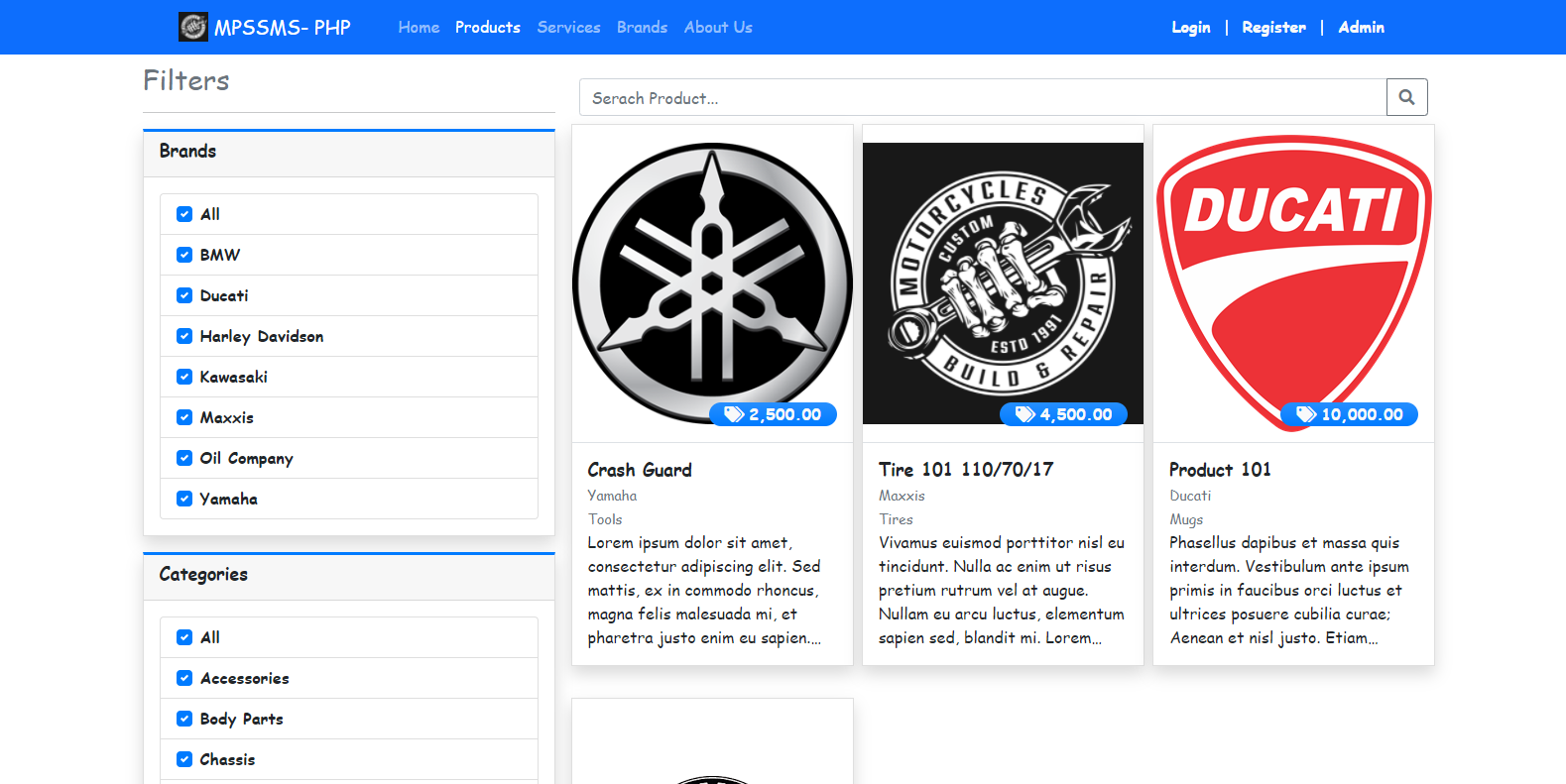Open the Product 101 Ducati logo image
1566x784 pixels.
tap(1293, 283)
